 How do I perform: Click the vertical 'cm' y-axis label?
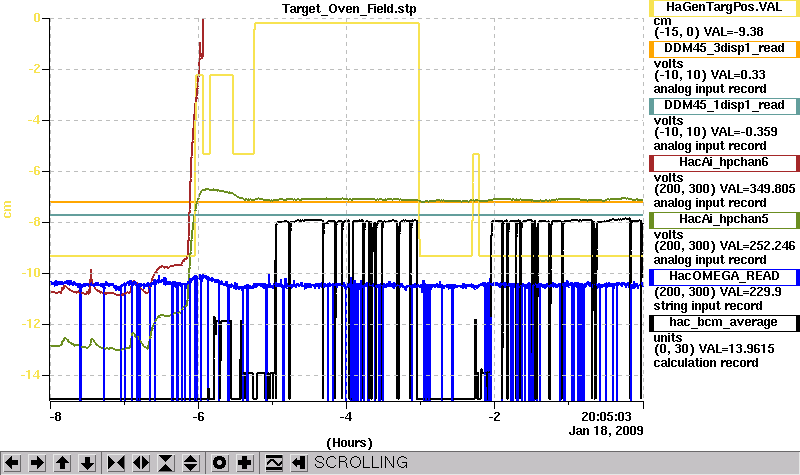(x=7, y=209)
